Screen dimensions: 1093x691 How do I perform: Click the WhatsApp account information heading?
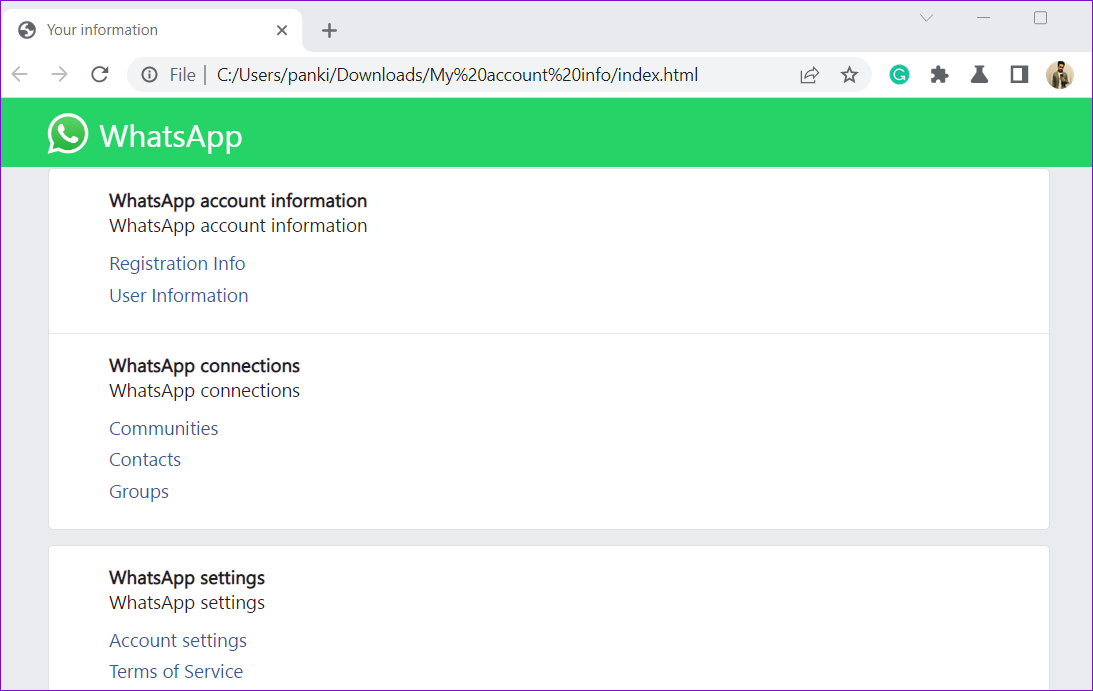tap(238, 201)
